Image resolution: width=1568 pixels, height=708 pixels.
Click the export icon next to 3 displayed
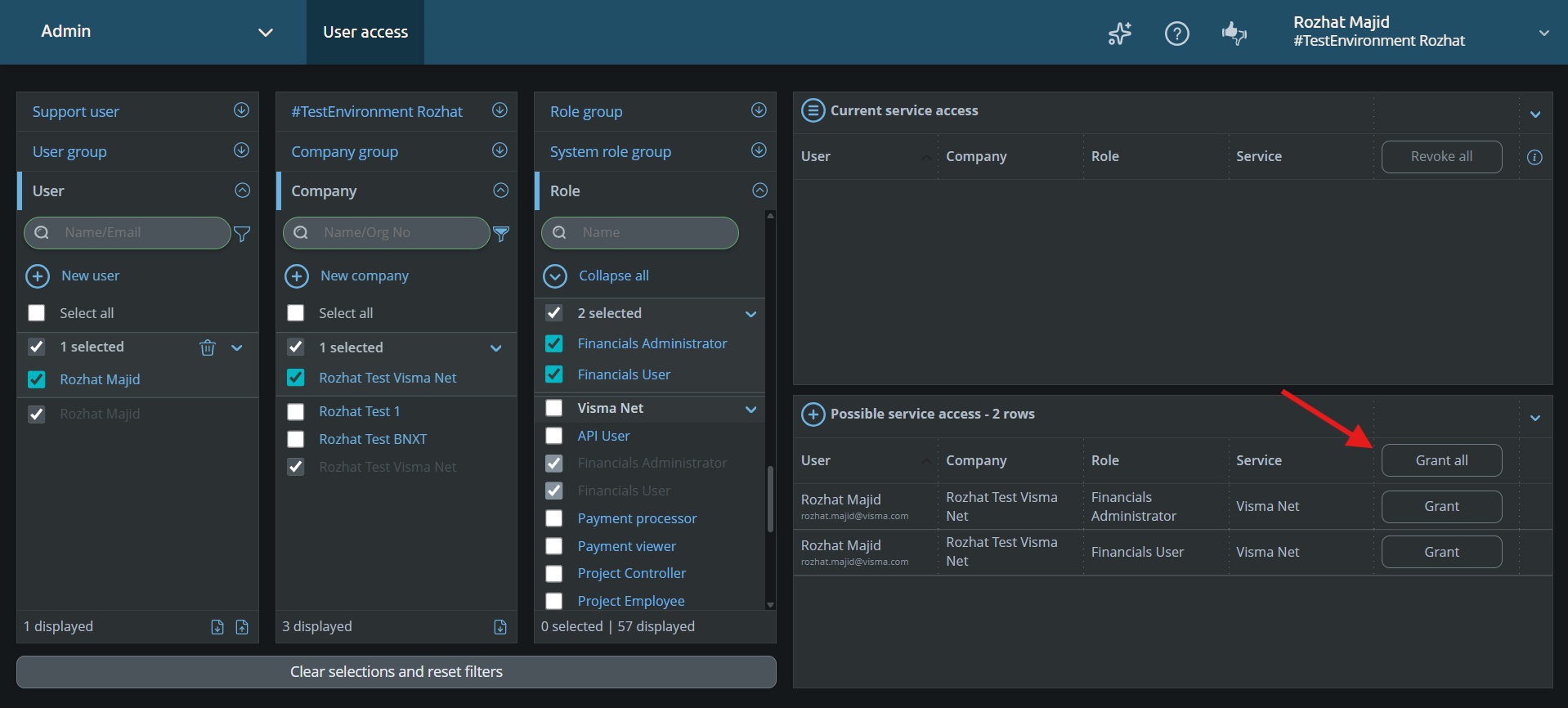500,627
